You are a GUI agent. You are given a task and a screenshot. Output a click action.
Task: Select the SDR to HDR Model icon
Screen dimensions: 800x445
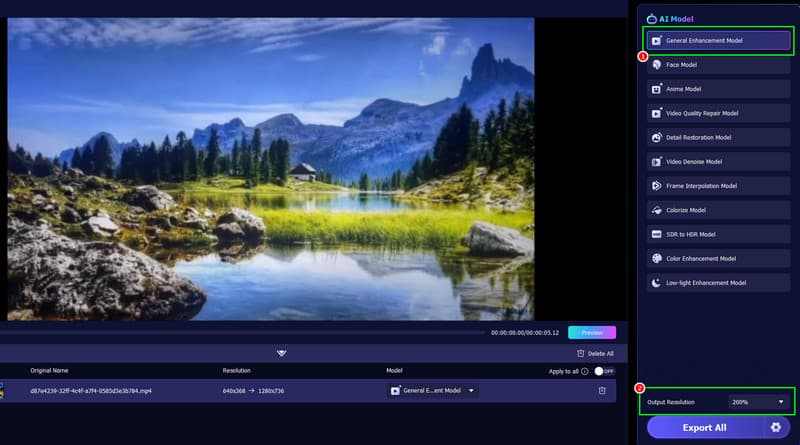[656, 234]
